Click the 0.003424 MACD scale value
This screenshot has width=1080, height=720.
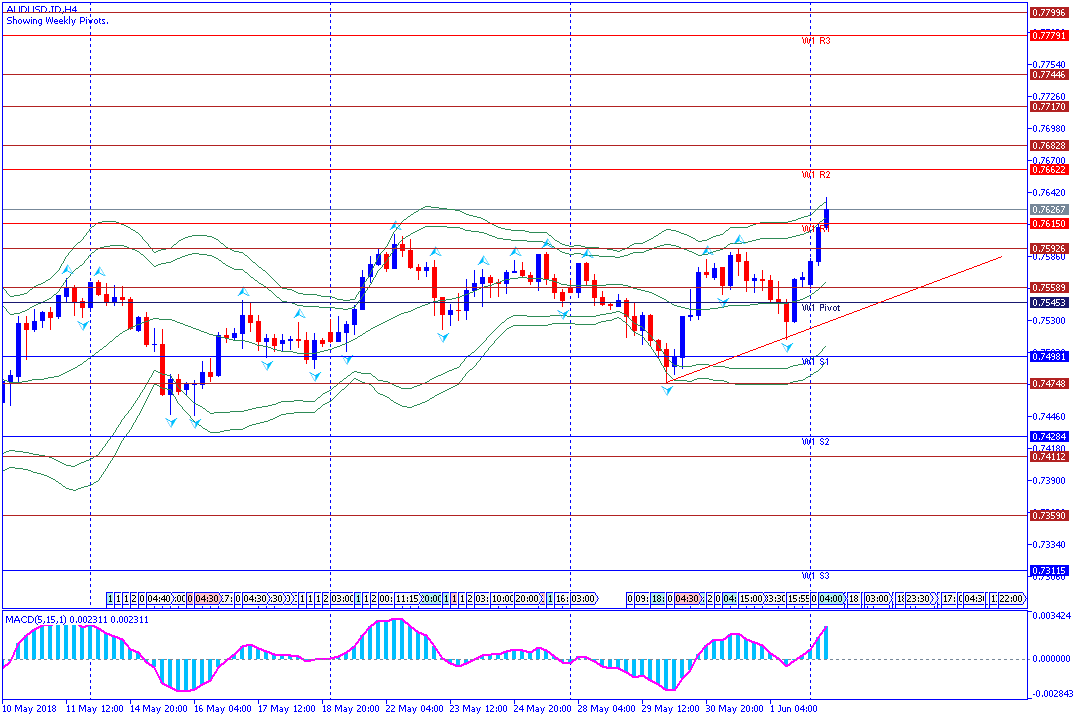coord(1052,615)
